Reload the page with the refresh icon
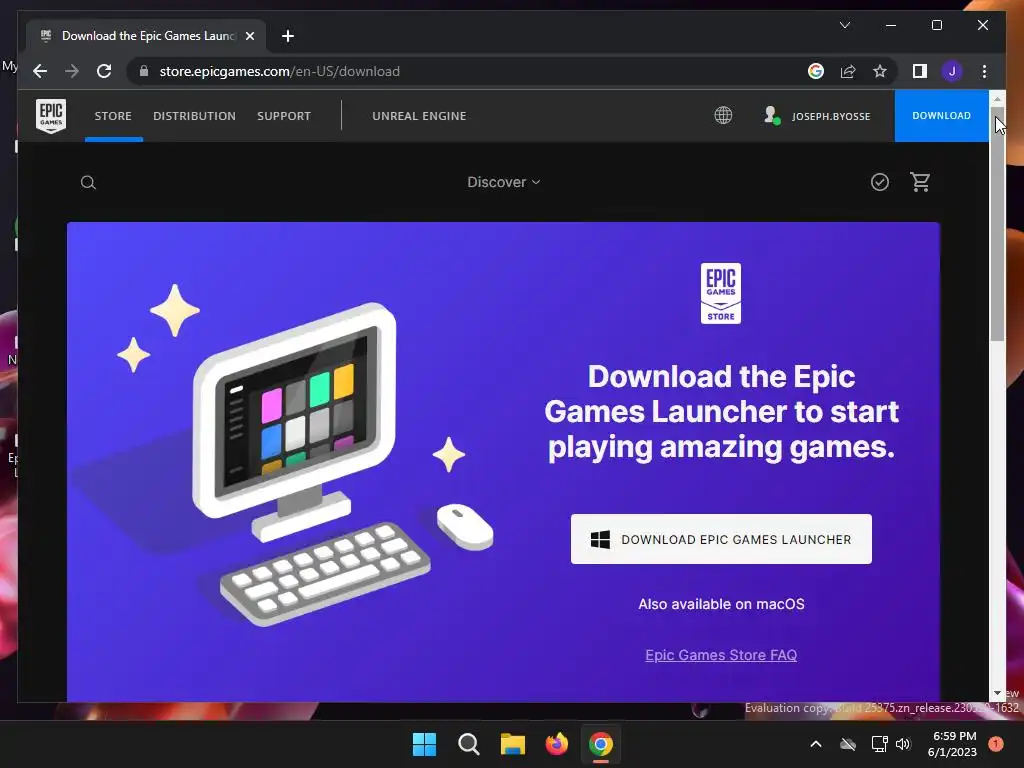1024x768 pixels. point(104,71)
